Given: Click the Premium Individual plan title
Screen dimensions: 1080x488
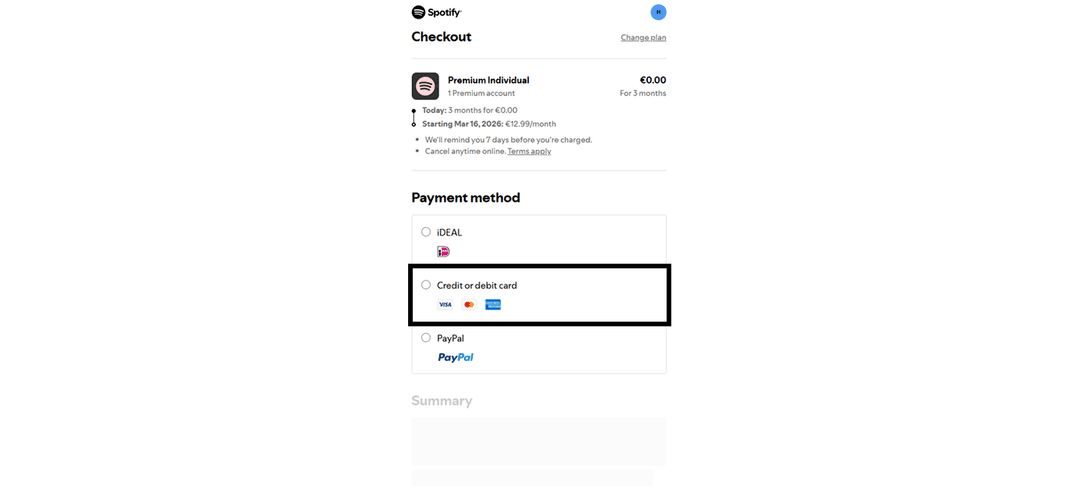Looking at the screenshot, I should [x=488, y=80].
